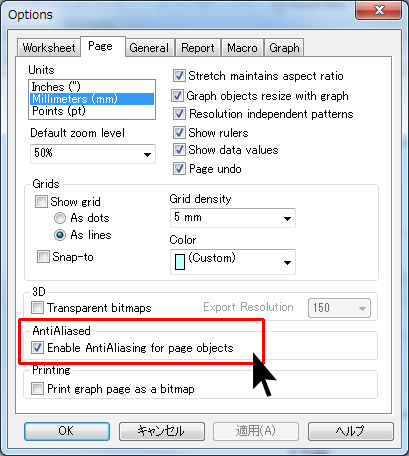Open the Grid density dropdown

click(233, 218)
